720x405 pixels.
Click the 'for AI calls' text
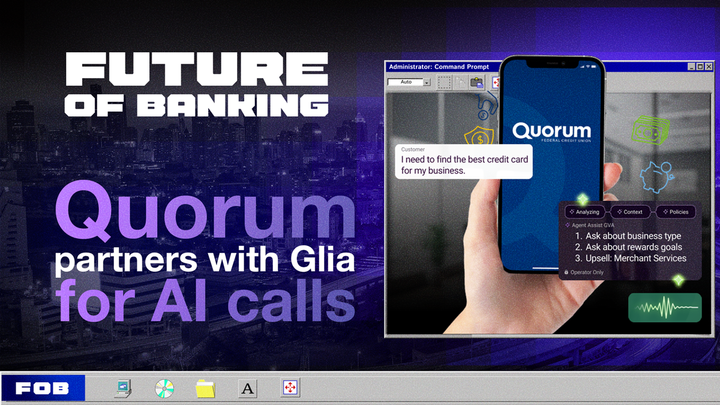coord(205,302)
